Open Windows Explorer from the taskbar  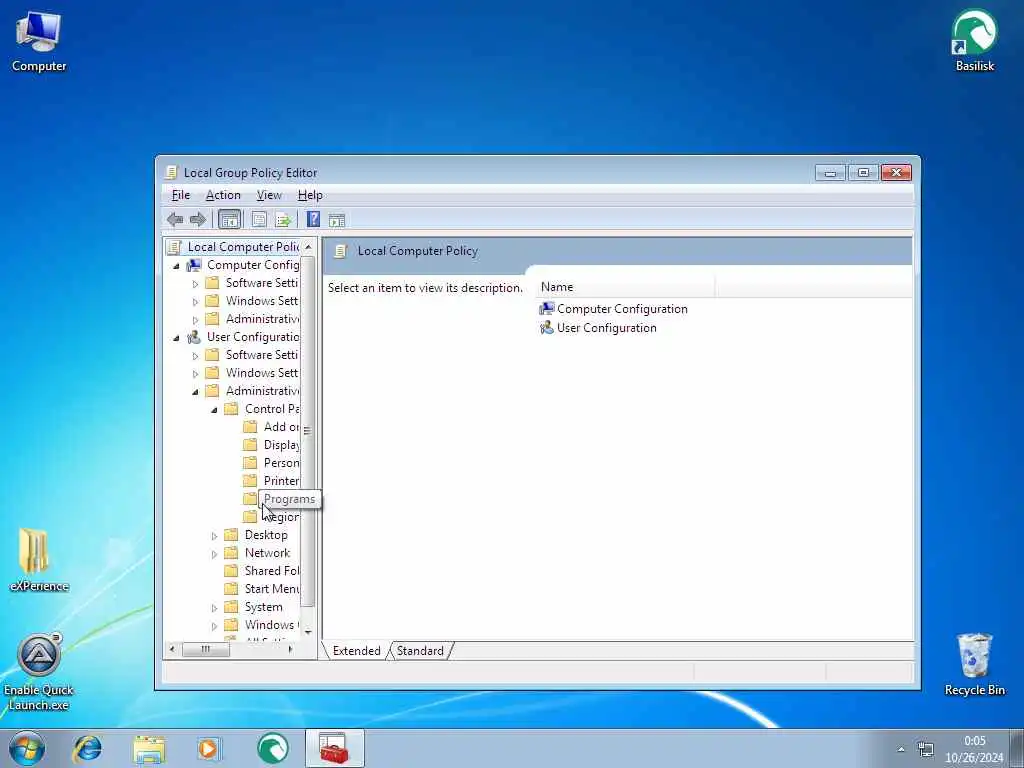click(x=149, y=748)
